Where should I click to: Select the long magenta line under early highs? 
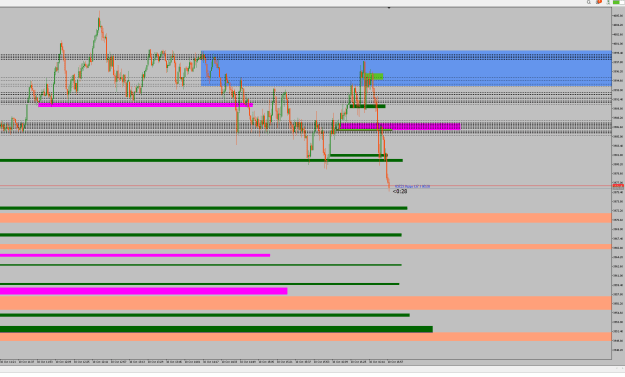pos(145,105)
